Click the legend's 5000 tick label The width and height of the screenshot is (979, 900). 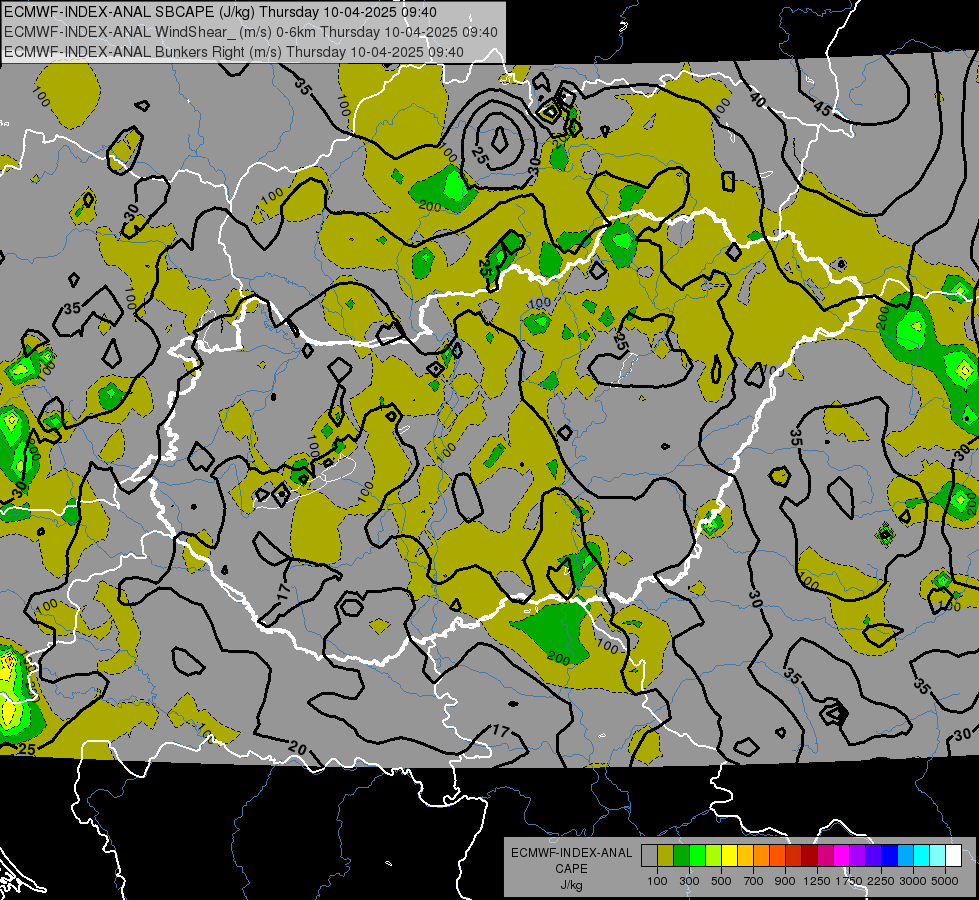(x=945, y=881)
